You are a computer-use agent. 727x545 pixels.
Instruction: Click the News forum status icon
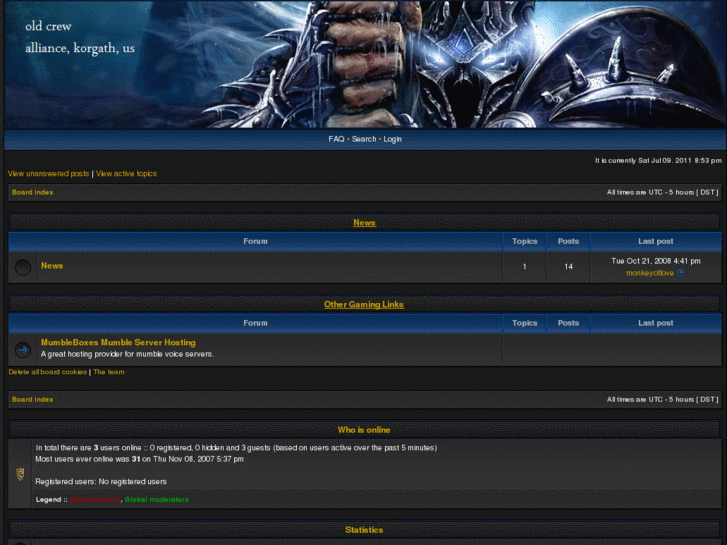coord(23,267)
